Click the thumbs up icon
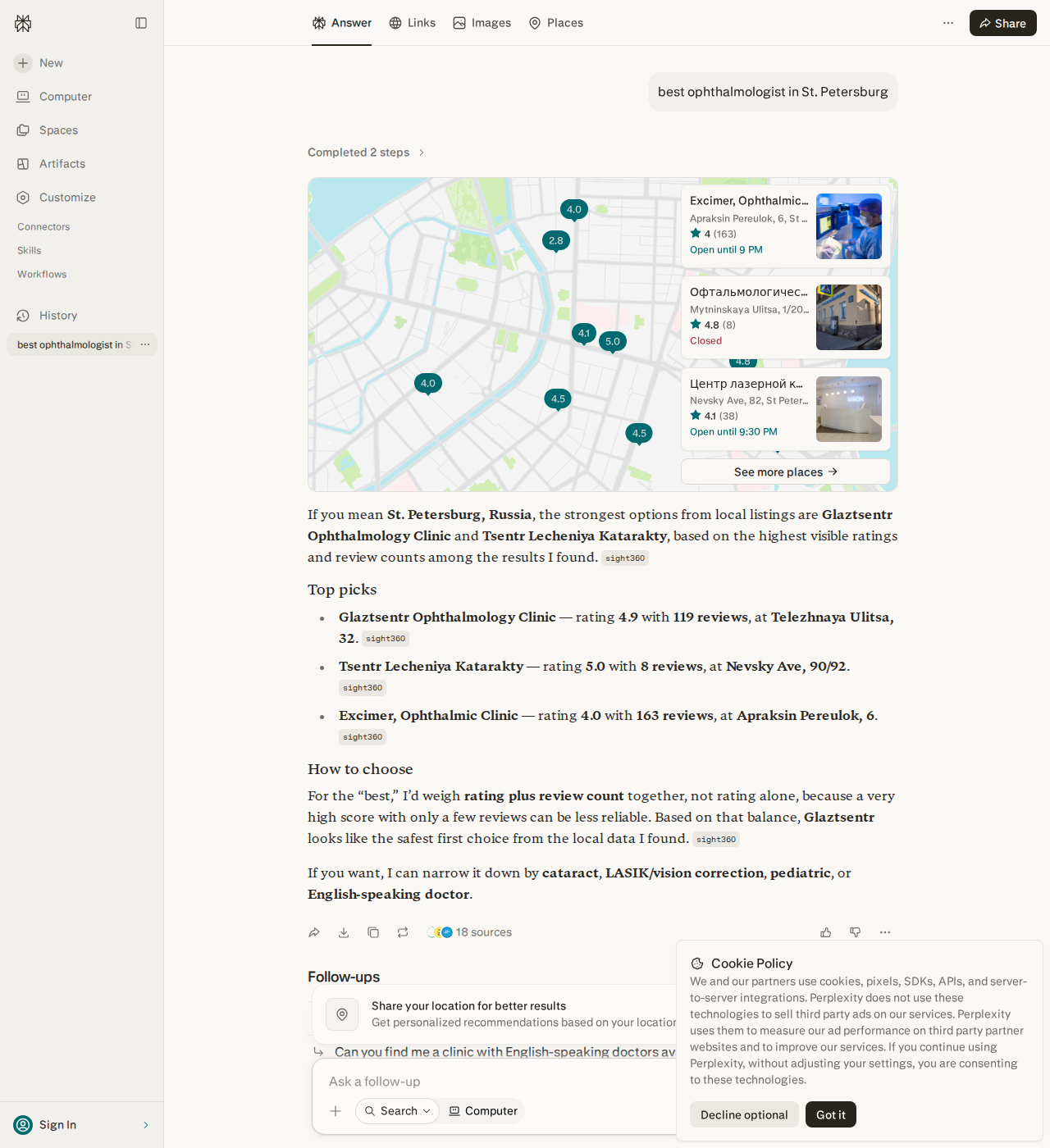 (x=826, y=932)
